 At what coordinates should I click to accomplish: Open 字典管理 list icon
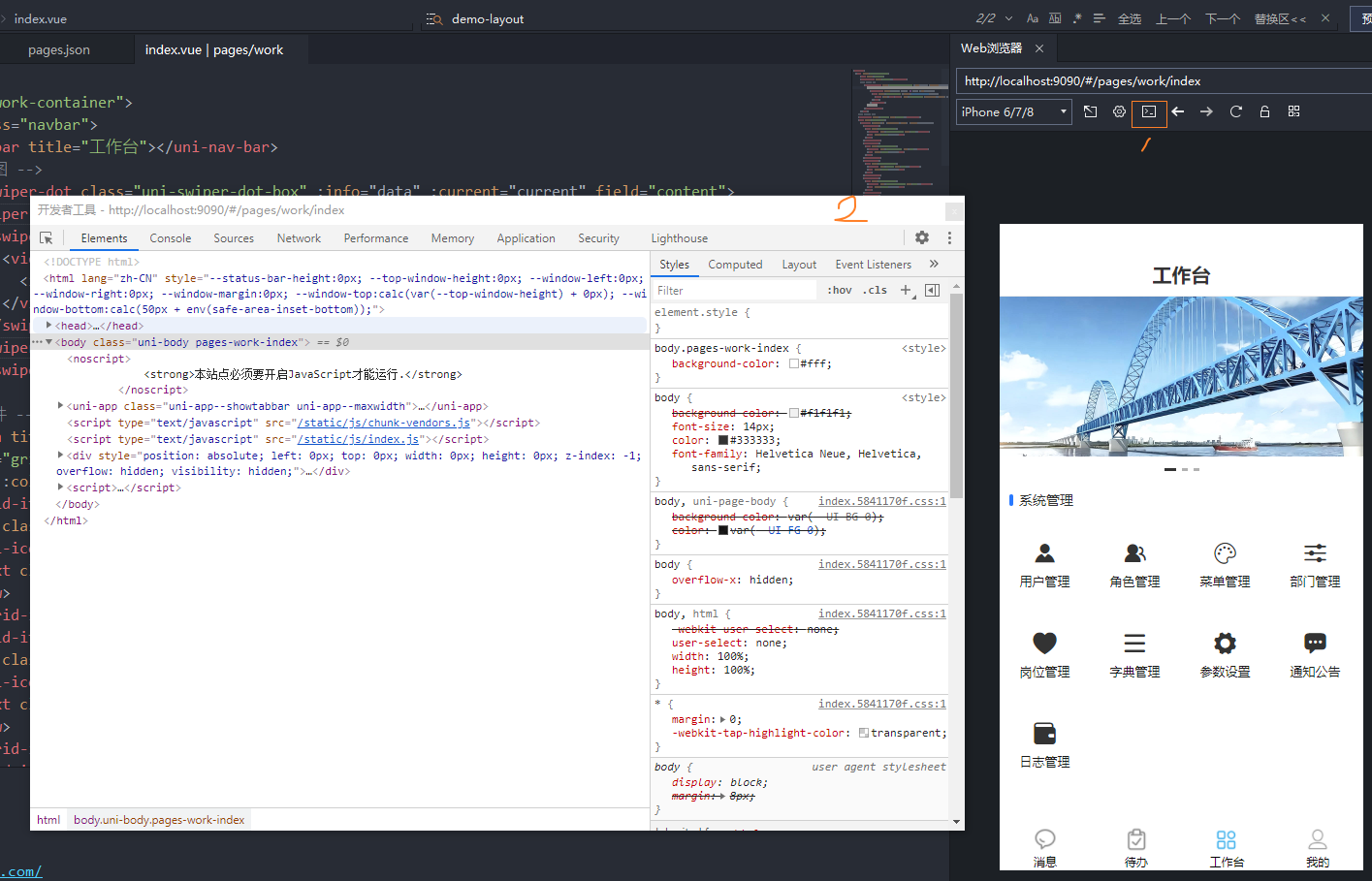[x=1134, y=643]
